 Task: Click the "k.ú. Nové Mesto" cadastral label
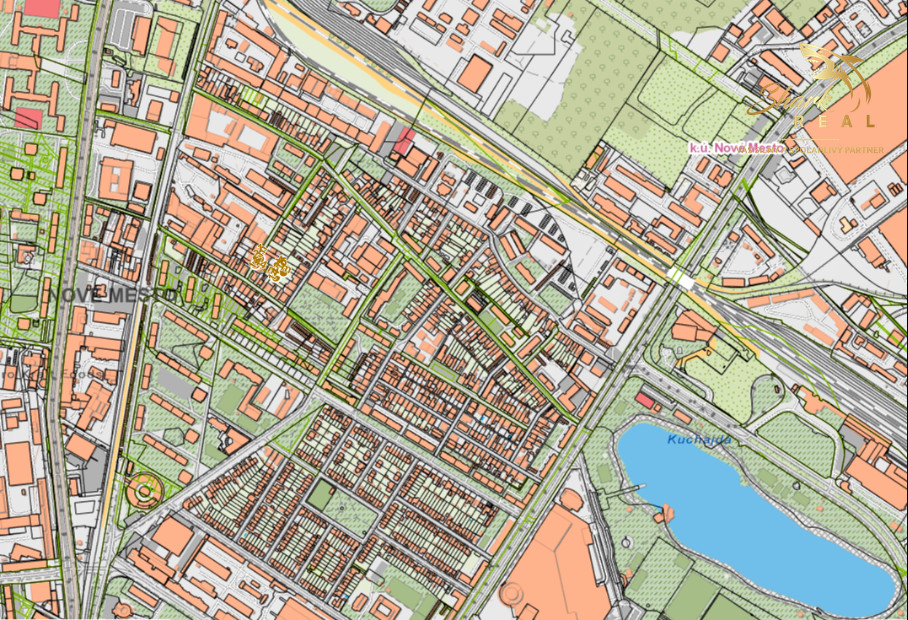[736, 148]
